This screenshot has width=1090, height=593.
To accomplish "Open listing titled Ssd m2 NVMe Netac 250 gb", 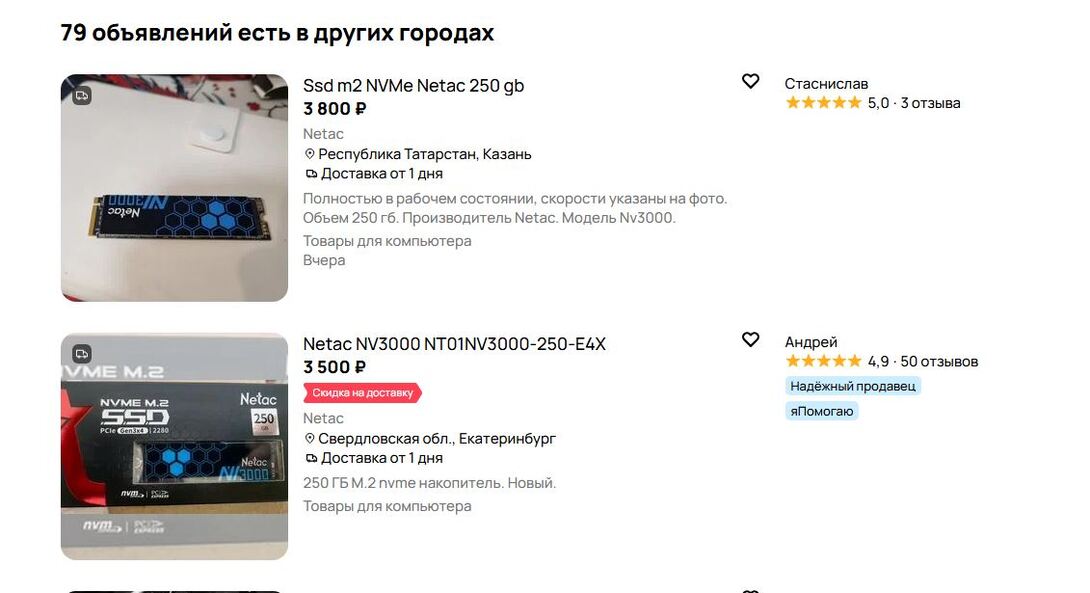I will coord(413,86).
